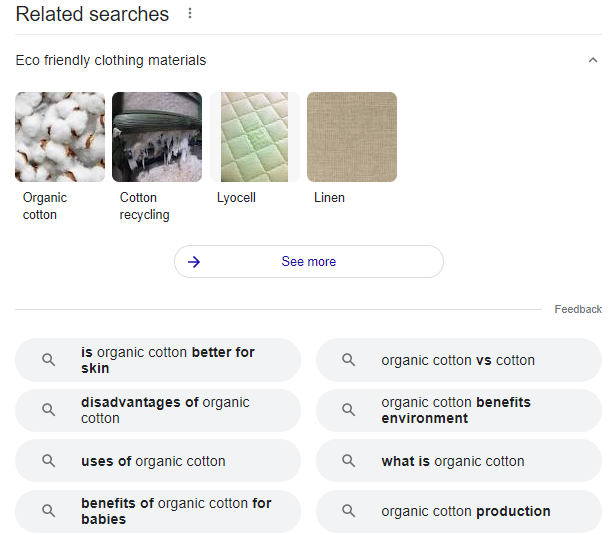Click the Organic cotton label text

(x=45, y=206)
